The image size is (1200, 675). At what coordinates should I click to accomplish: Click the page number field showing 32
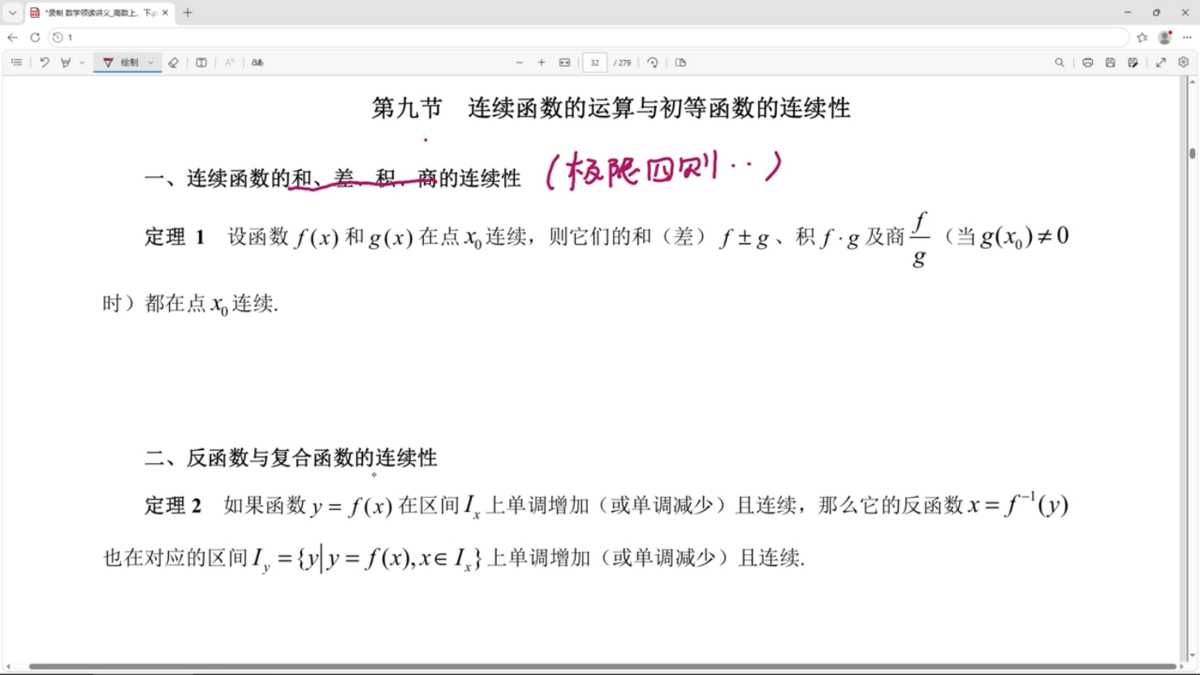[x=595, y=62]
